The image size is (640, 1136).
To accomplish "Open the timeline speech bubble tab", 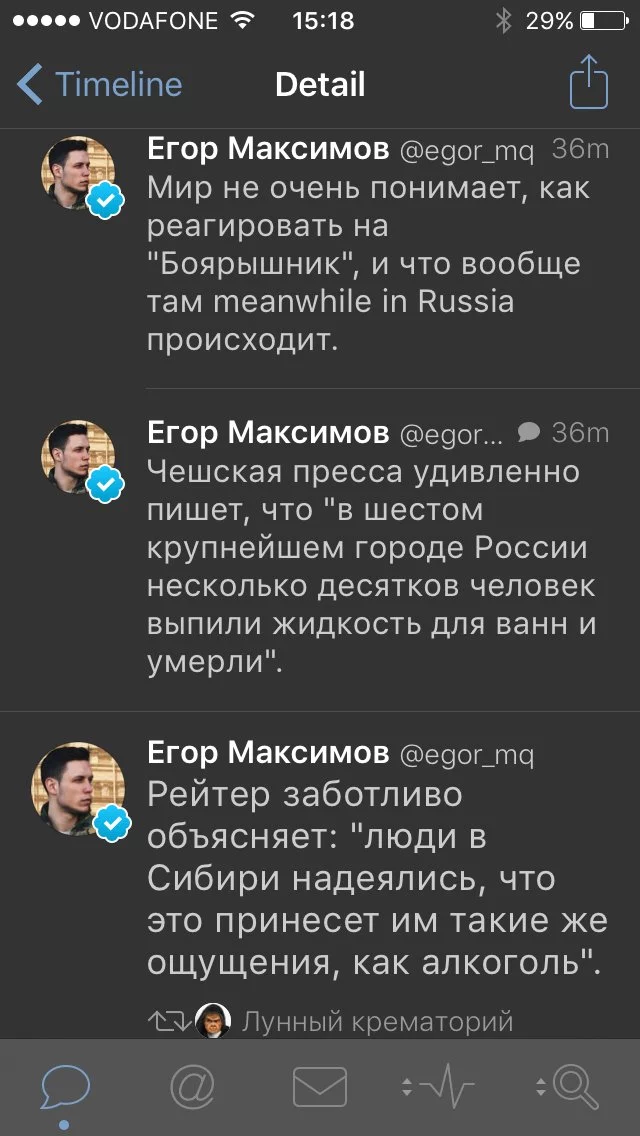I will [x=65, y=1087].
